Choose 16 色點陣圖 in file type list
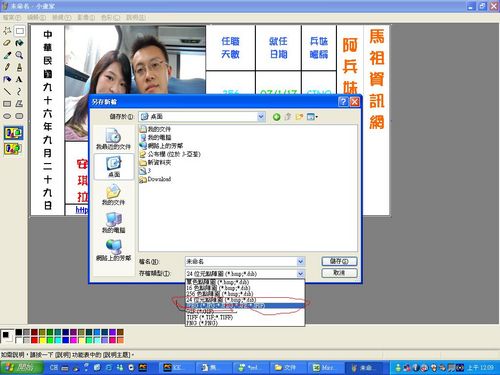Image resolution: width=500 pixels, height=375 pixels. pyautogui.click(x=245, y=288)
